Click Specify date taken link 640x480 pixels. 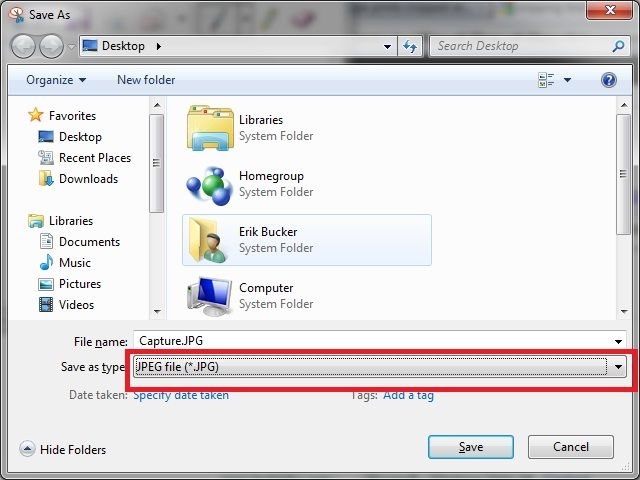pyautogui.click(x=181, y=395)
